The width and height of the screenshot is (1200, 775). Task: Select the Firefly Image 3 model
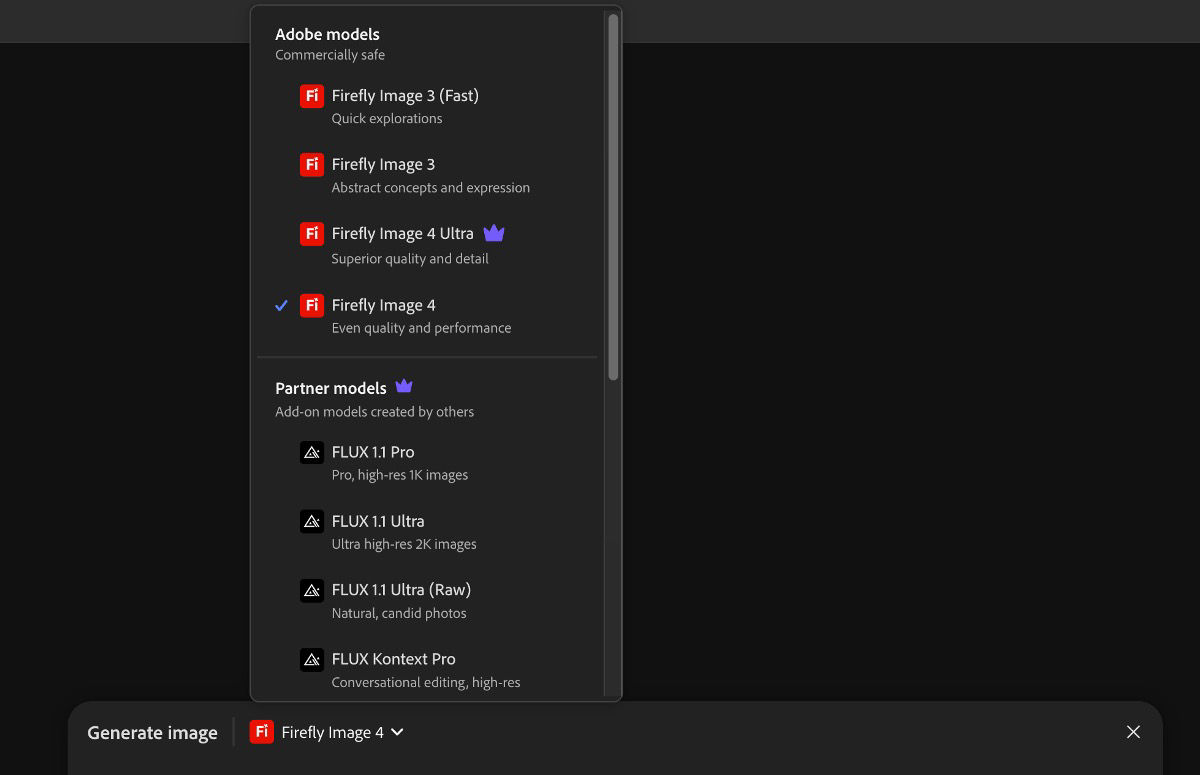click(428, 175)
